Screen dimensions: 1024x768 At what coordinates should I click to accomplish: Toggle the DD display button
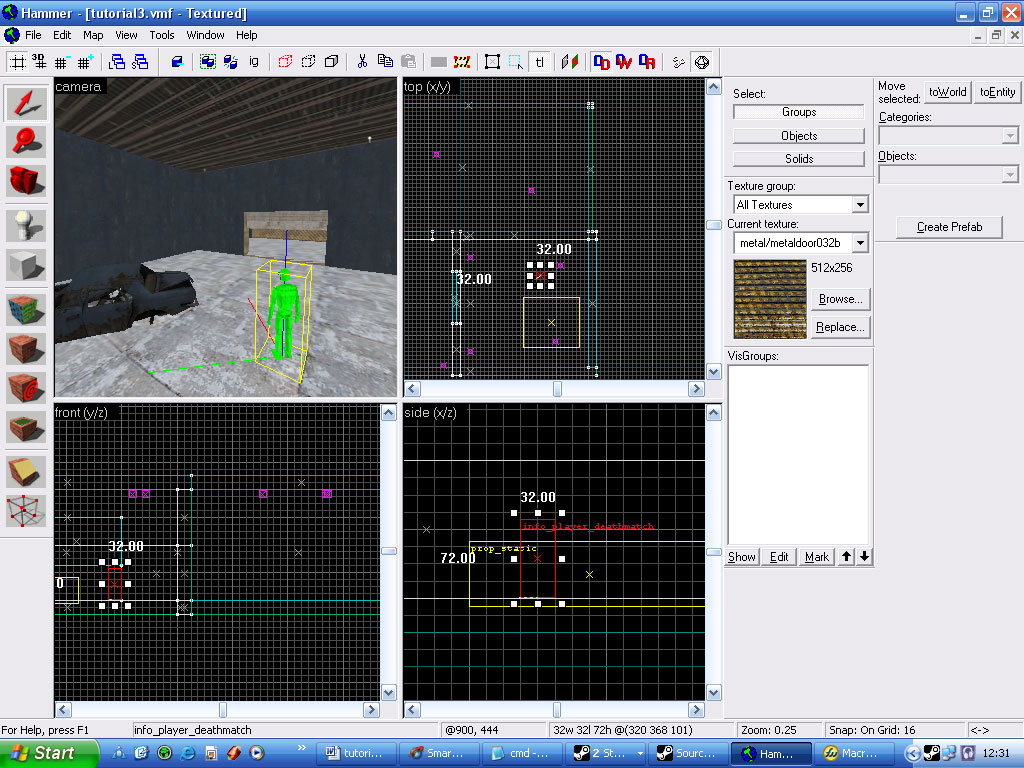tap(601, 62)
